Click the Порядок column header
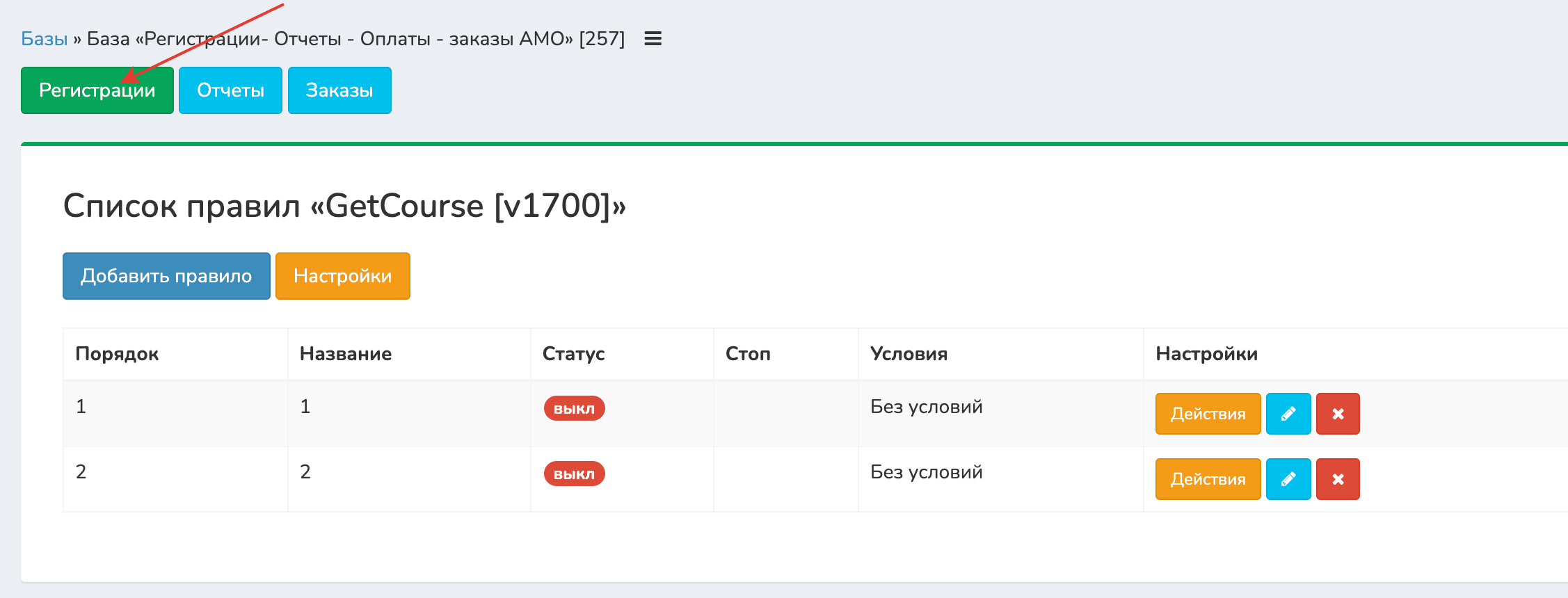 (117, 354)
